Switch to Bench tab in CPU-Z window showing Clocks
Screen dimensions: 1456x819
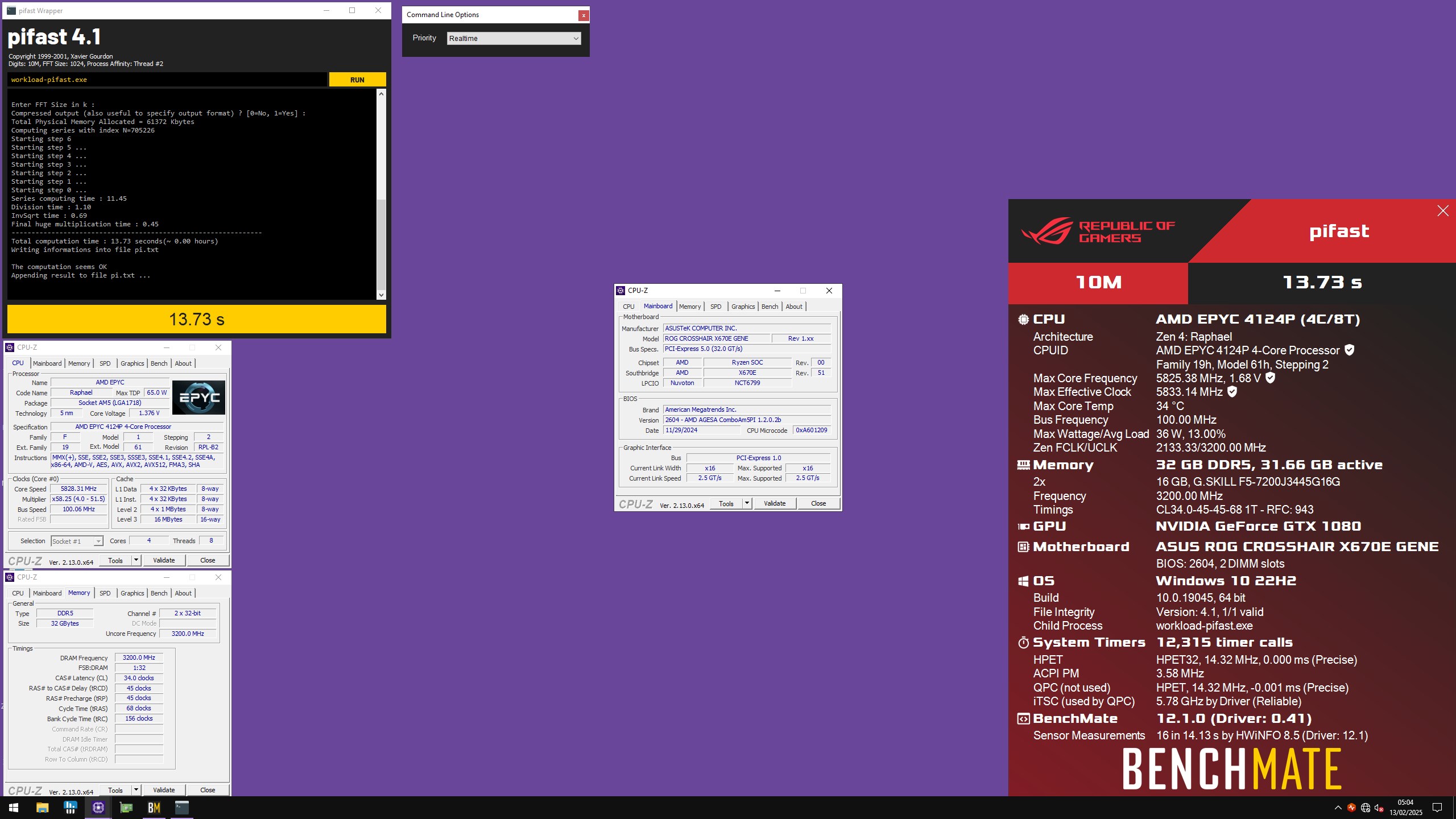[x=159, y=363]
